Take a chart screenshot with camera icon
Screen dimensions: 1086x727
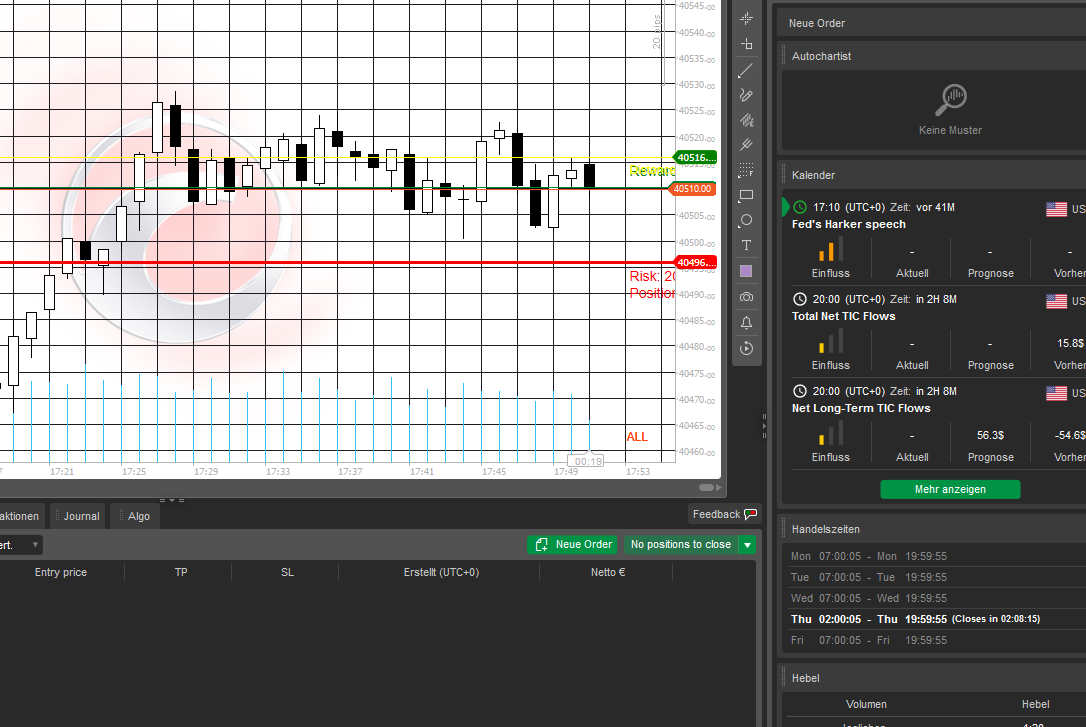coord(746,297)
